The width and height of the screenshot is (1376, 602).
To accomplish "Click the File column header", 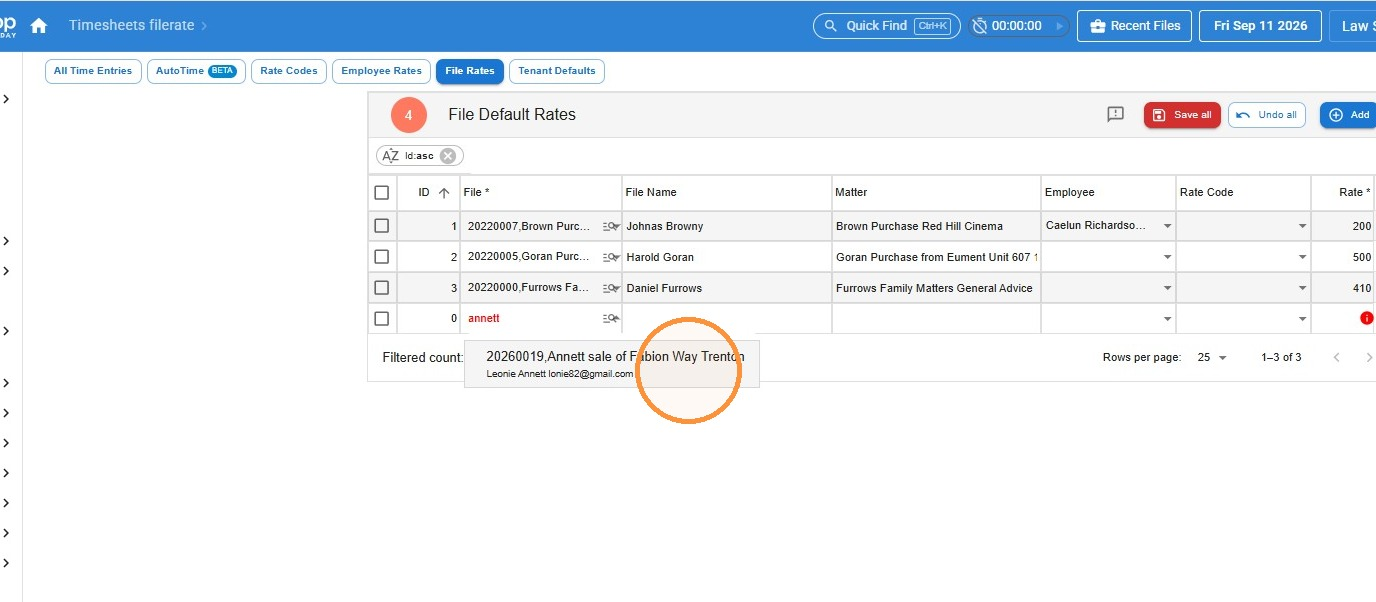I will (x=541, y=192).
